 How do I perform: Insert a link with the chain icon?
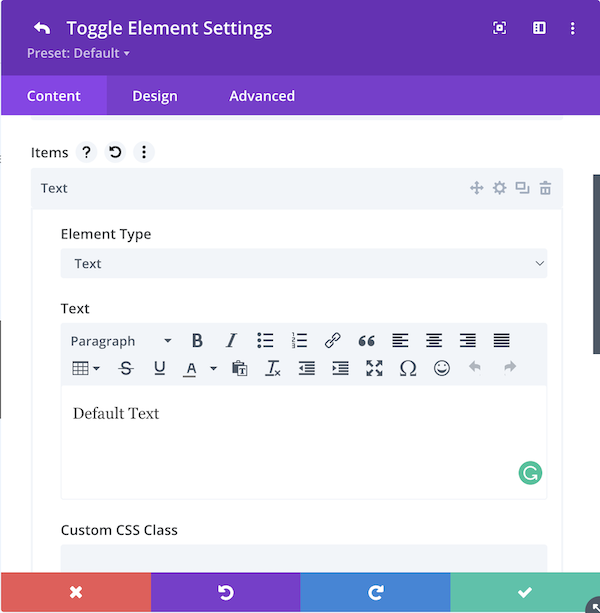coord(333,341)
